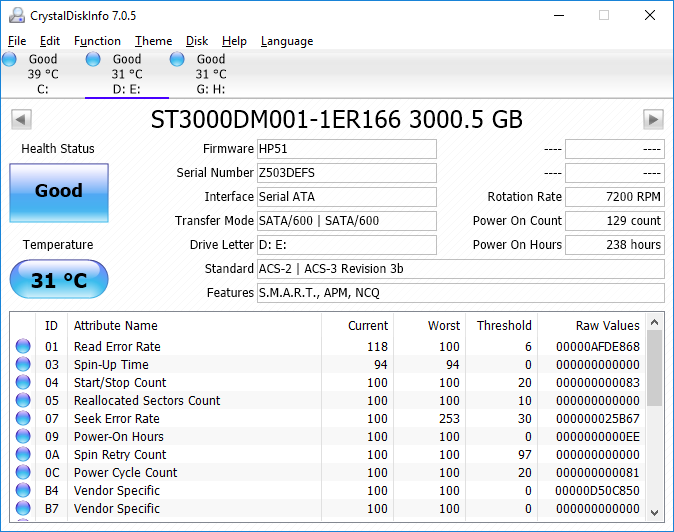674x532 pixels.
Task: Select the D: E: disk tab
Action: 126,74
